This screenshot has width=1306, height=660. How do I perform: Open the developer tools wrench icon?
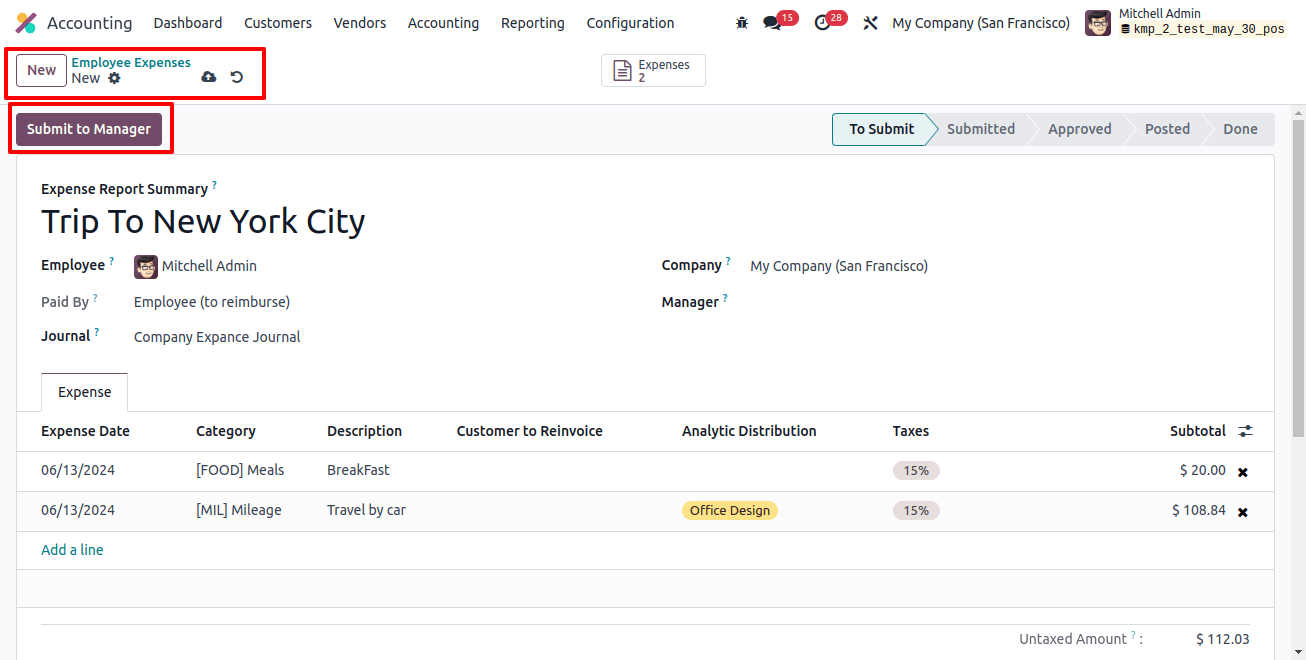[870, 23]
